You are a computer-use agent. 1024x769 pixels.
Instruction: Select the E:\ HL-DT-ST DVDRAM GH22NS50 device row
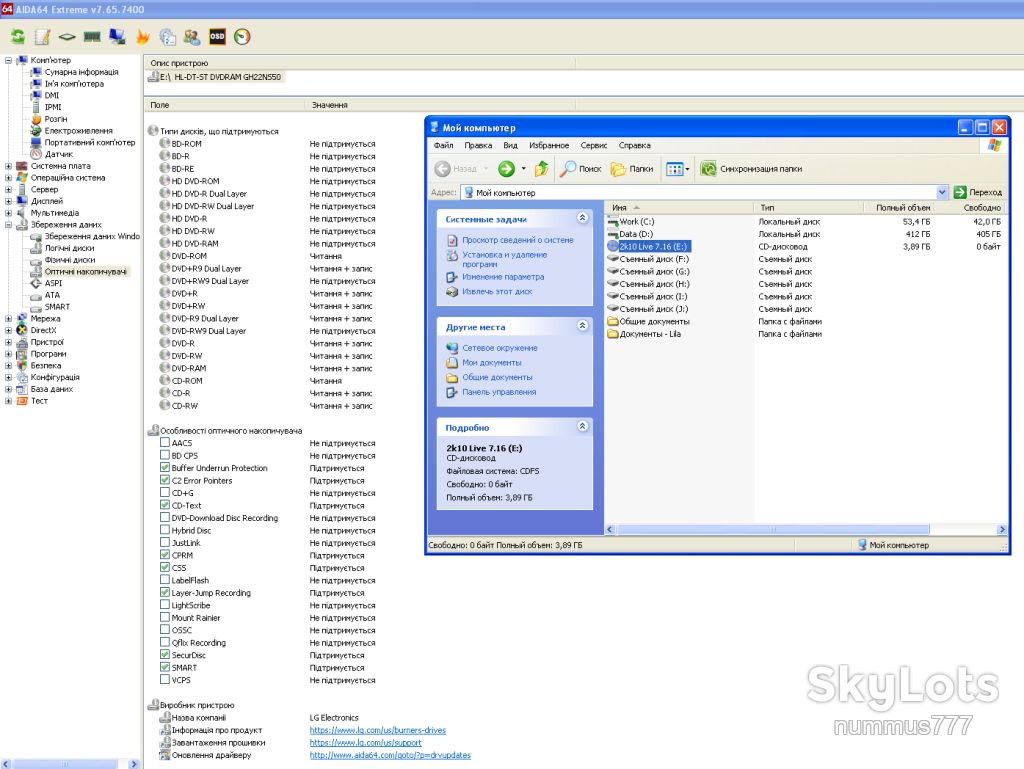click(215, 77)
